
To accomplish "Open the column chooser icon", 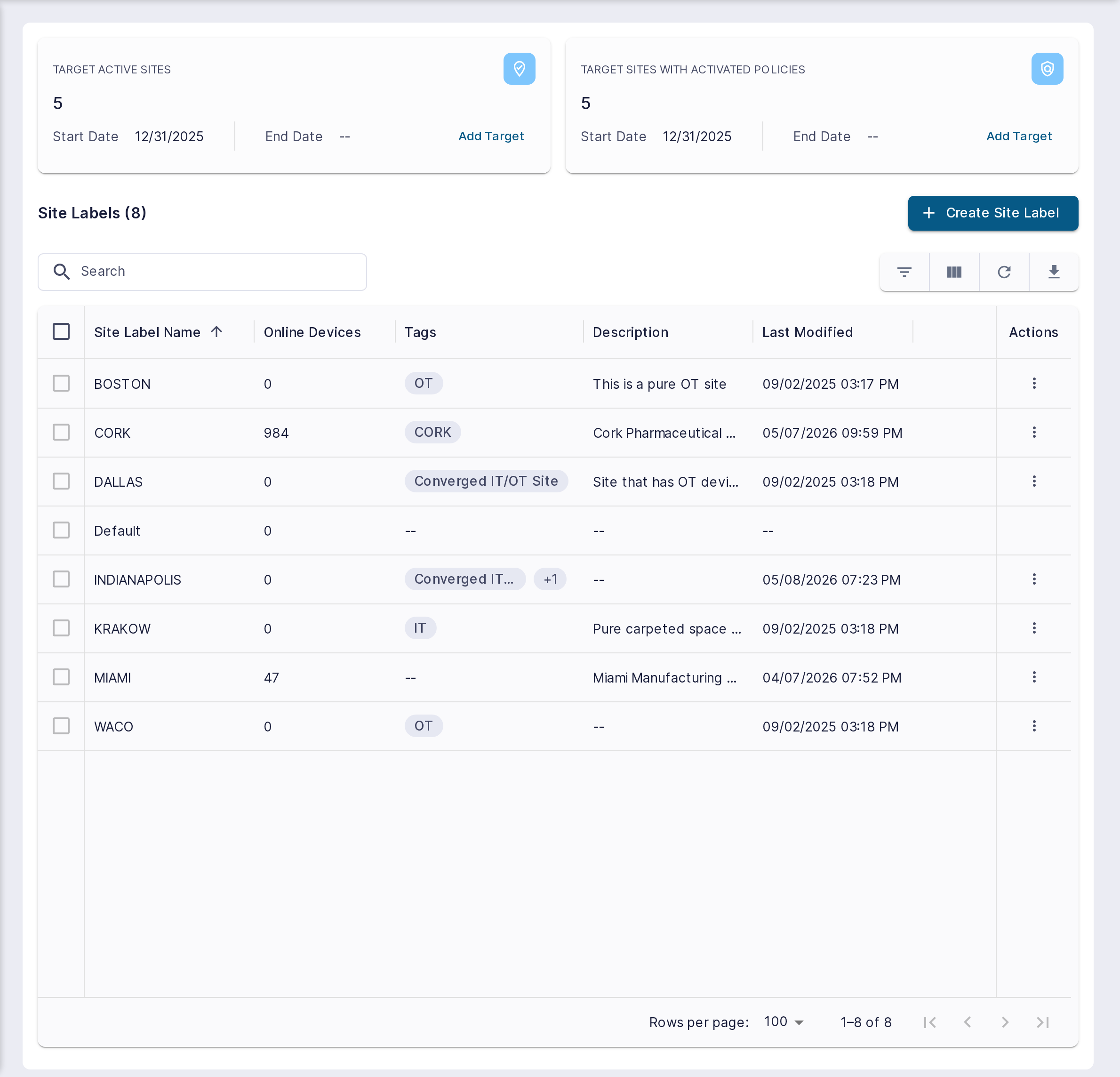I will (x=954, y=272).
